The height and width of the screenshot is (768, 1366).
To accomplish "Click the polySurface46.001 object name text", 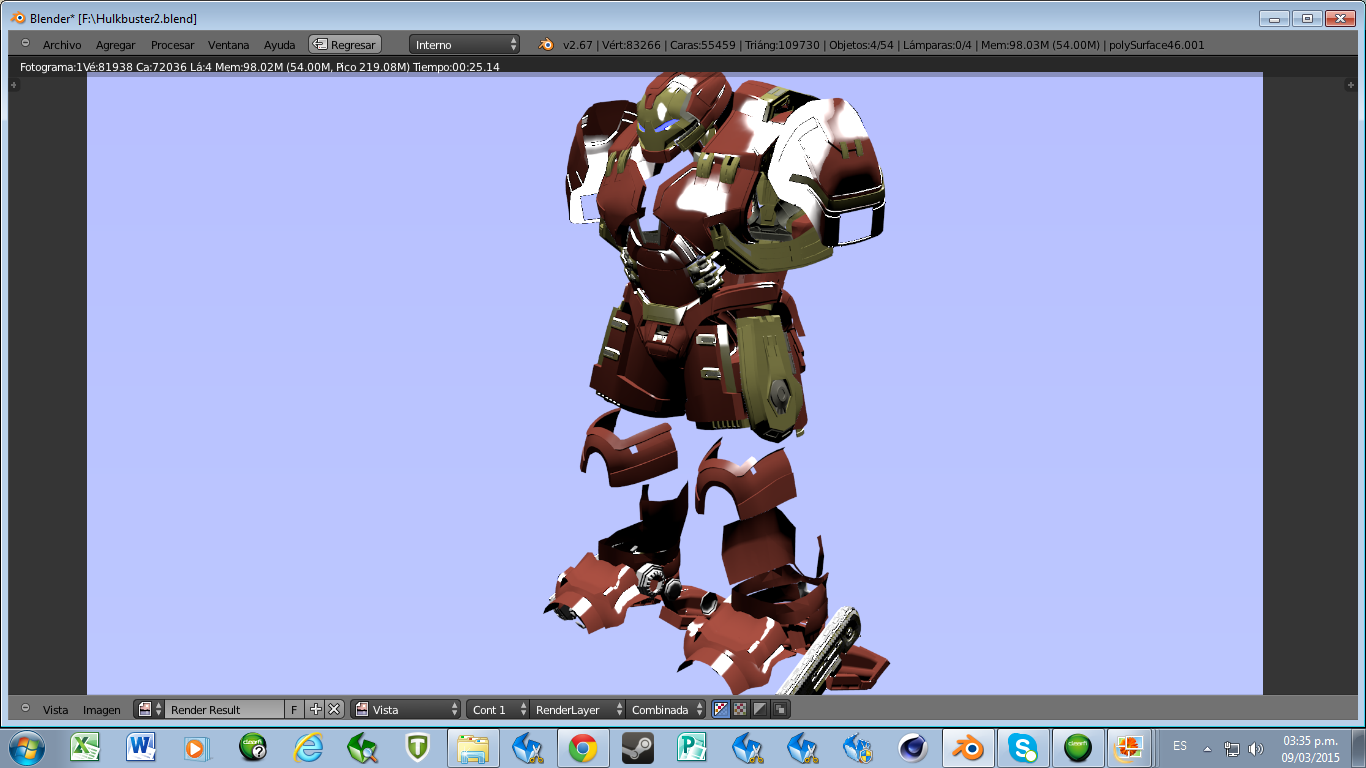I will [x=1157, y=44].
